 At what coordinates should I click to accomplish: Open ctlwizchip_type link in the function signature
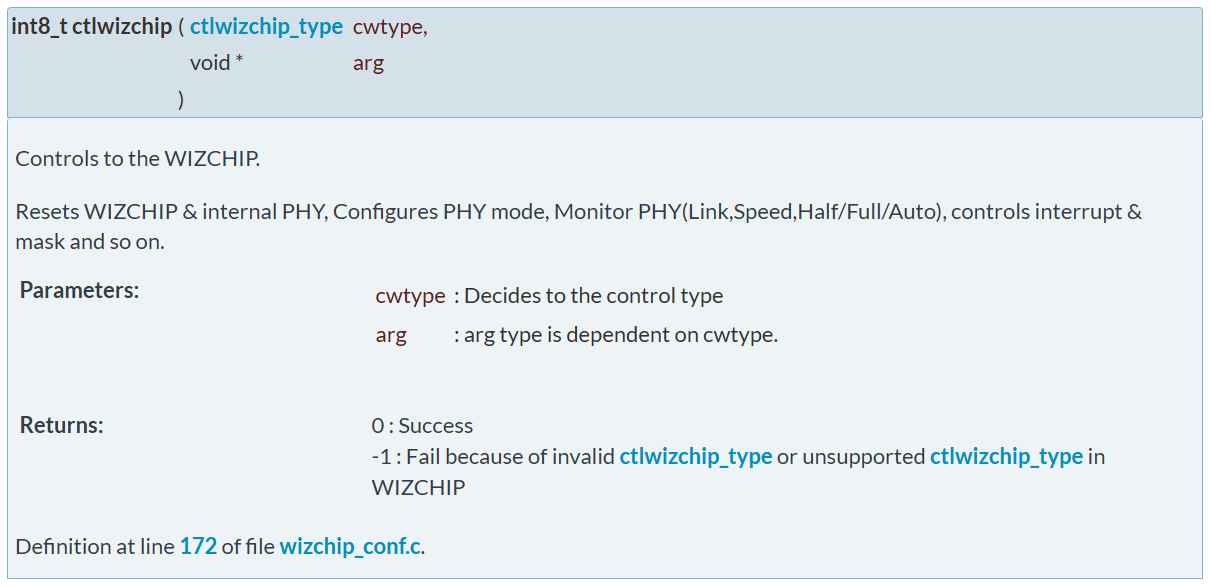(266, 27)
